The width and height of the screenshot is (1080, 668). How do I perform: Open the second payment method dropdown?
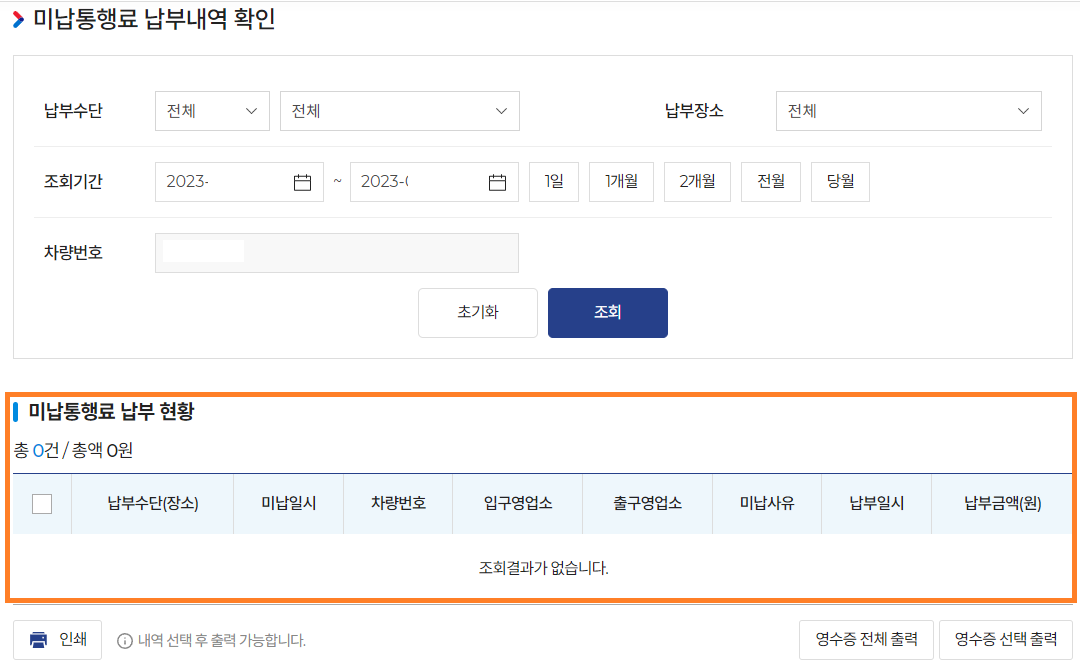[399, 110]
